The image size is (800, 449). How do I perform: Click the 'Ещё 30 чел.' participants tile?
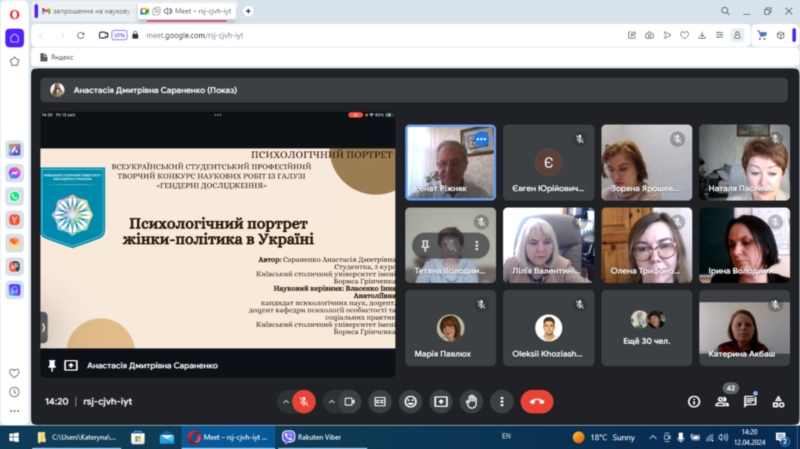(x=646, y=328)
